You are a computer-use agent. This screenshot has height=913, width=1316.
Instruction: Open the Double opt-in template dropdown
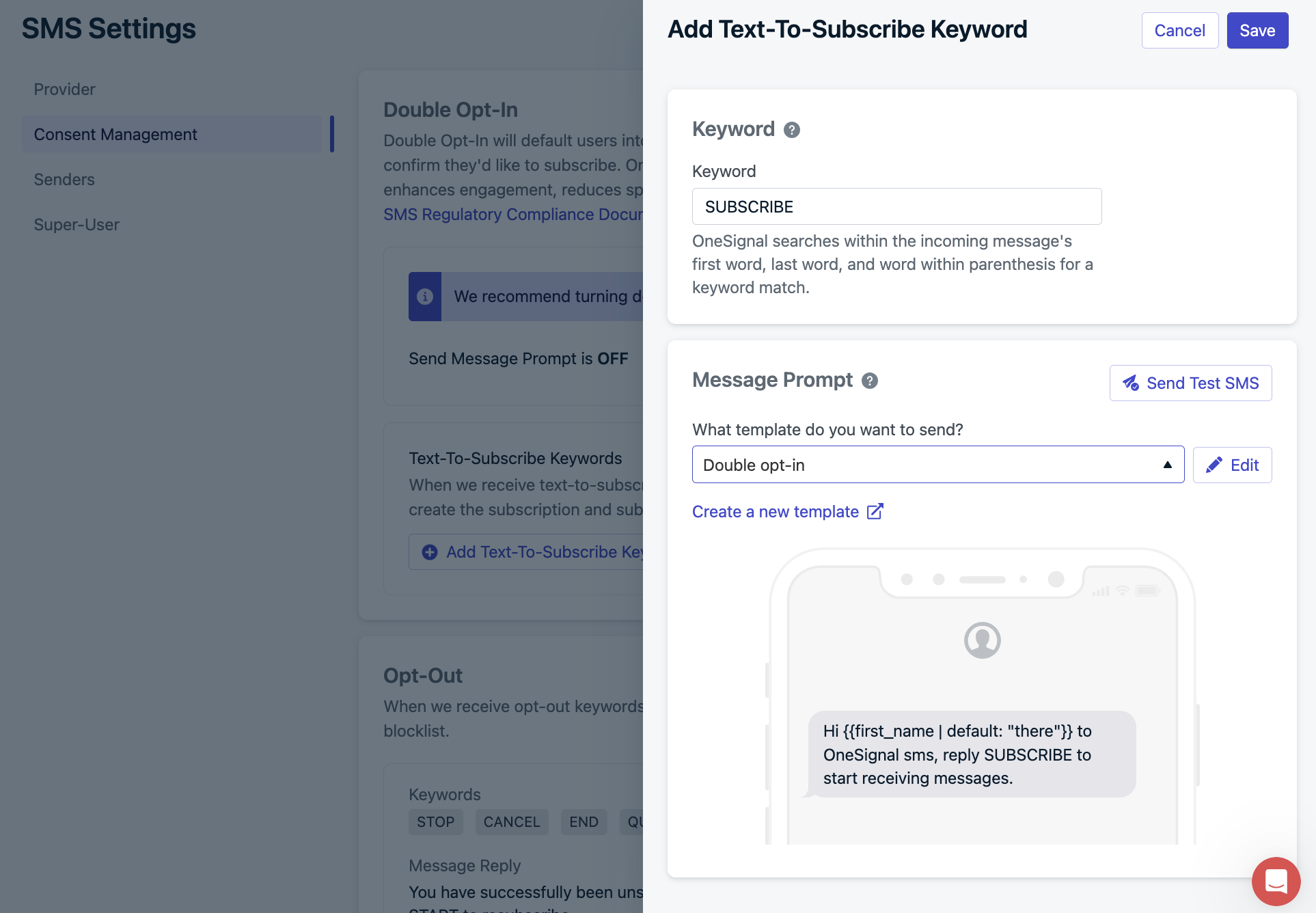click(x=938, y=465)
